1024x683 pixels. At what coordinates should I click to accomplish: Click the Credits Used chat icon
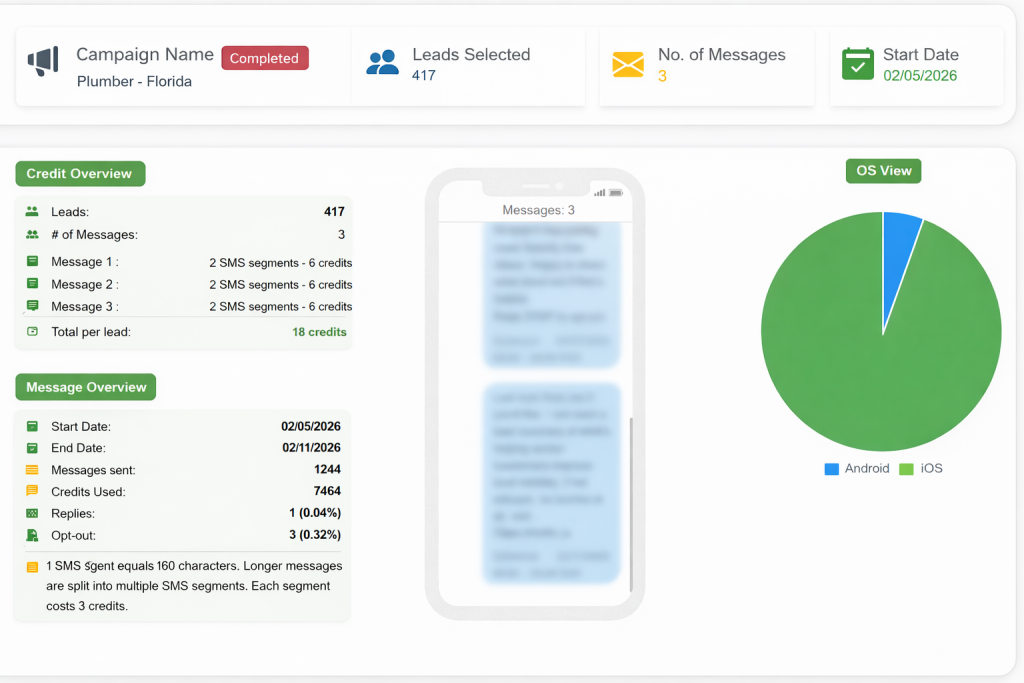pos(32,491)
